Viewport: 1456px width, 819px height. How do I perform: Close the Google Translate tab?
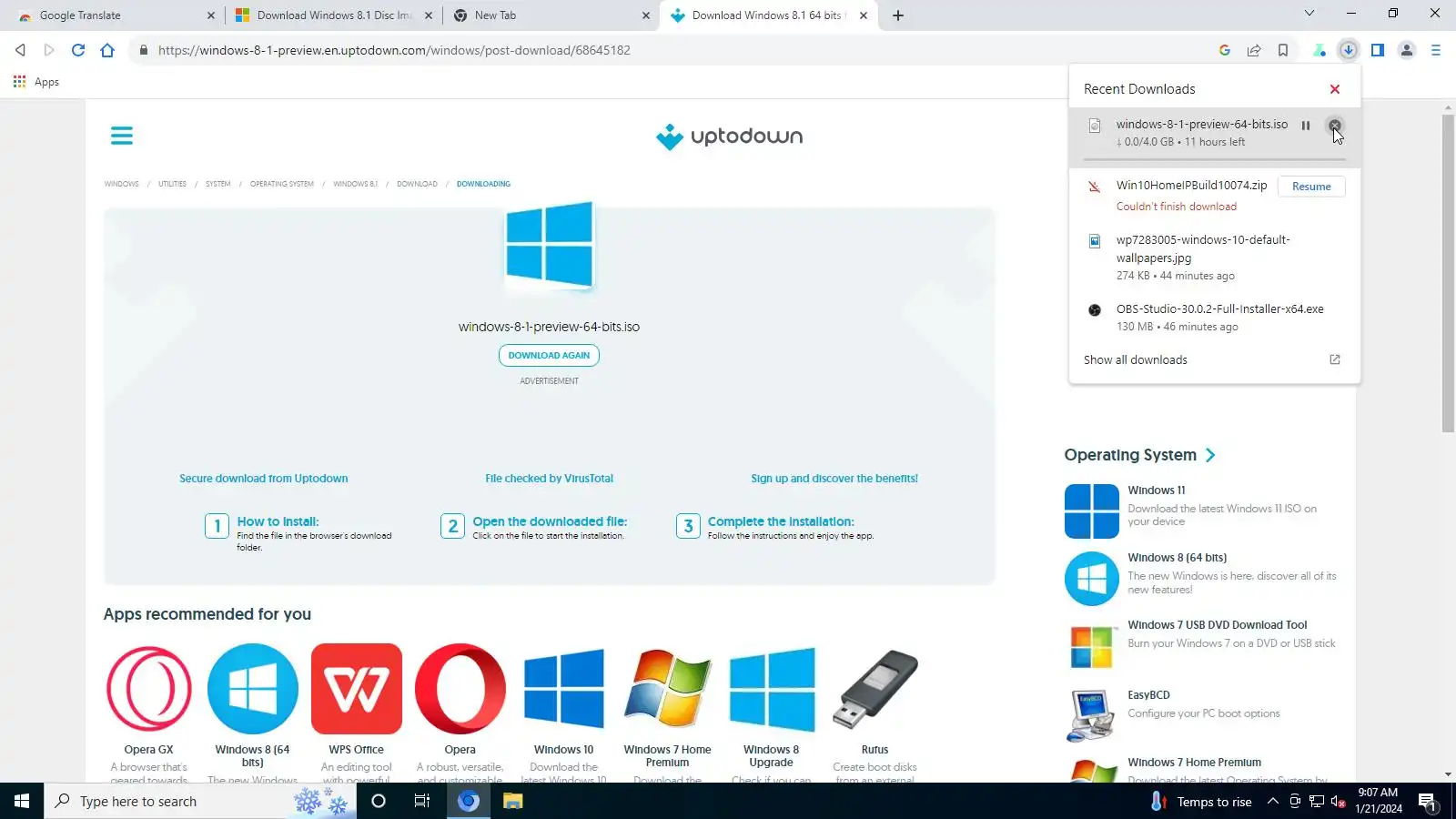(211, 15)
